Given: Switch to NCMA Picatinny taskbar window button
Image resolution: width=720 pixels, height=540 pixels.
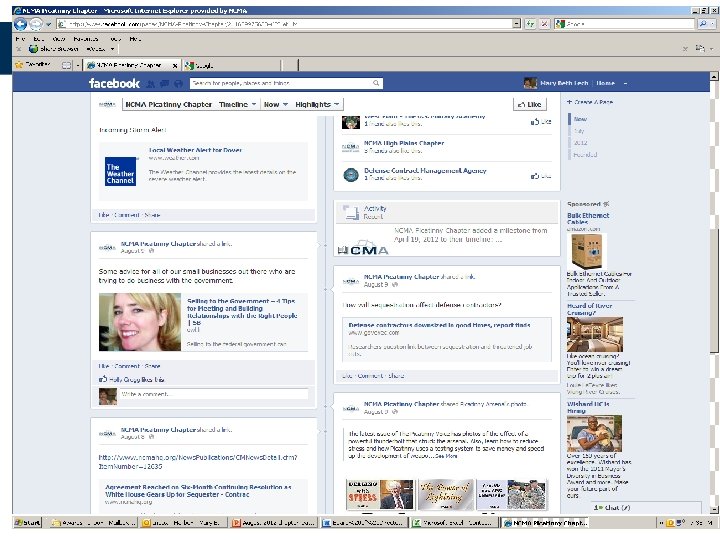Looking at the screenshot, I should 544,523.
